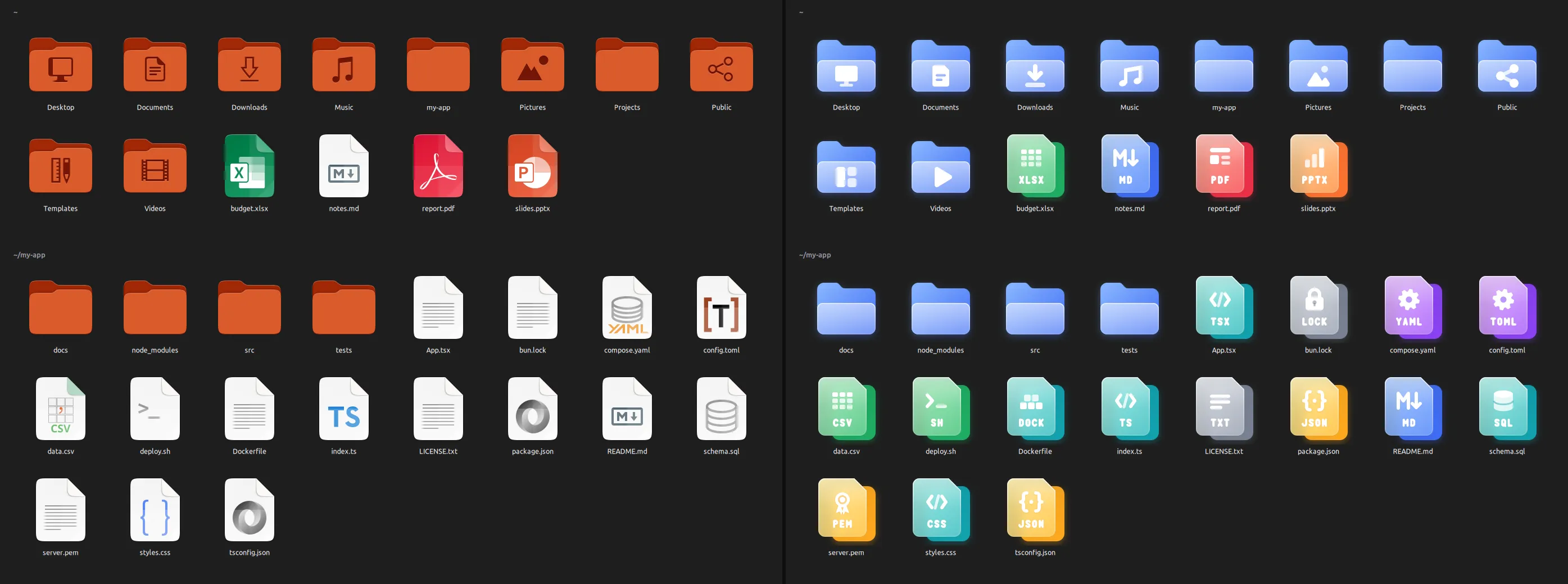Select the orange Downloads folder icon
The image size is (1568, 584).
[x=249, y=65]
